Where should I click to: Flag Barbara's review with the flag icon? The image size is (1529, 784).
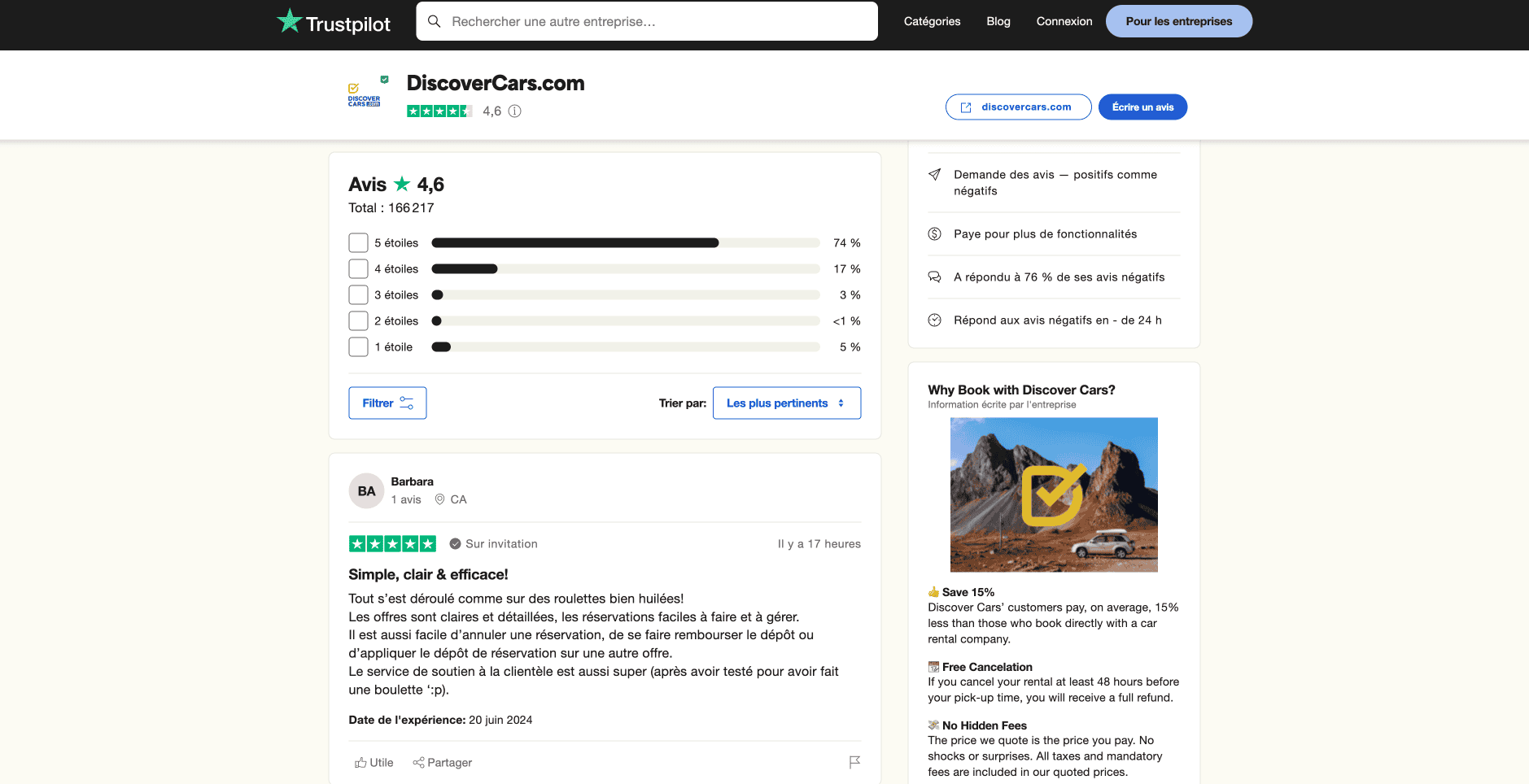(x=854, y=762)
